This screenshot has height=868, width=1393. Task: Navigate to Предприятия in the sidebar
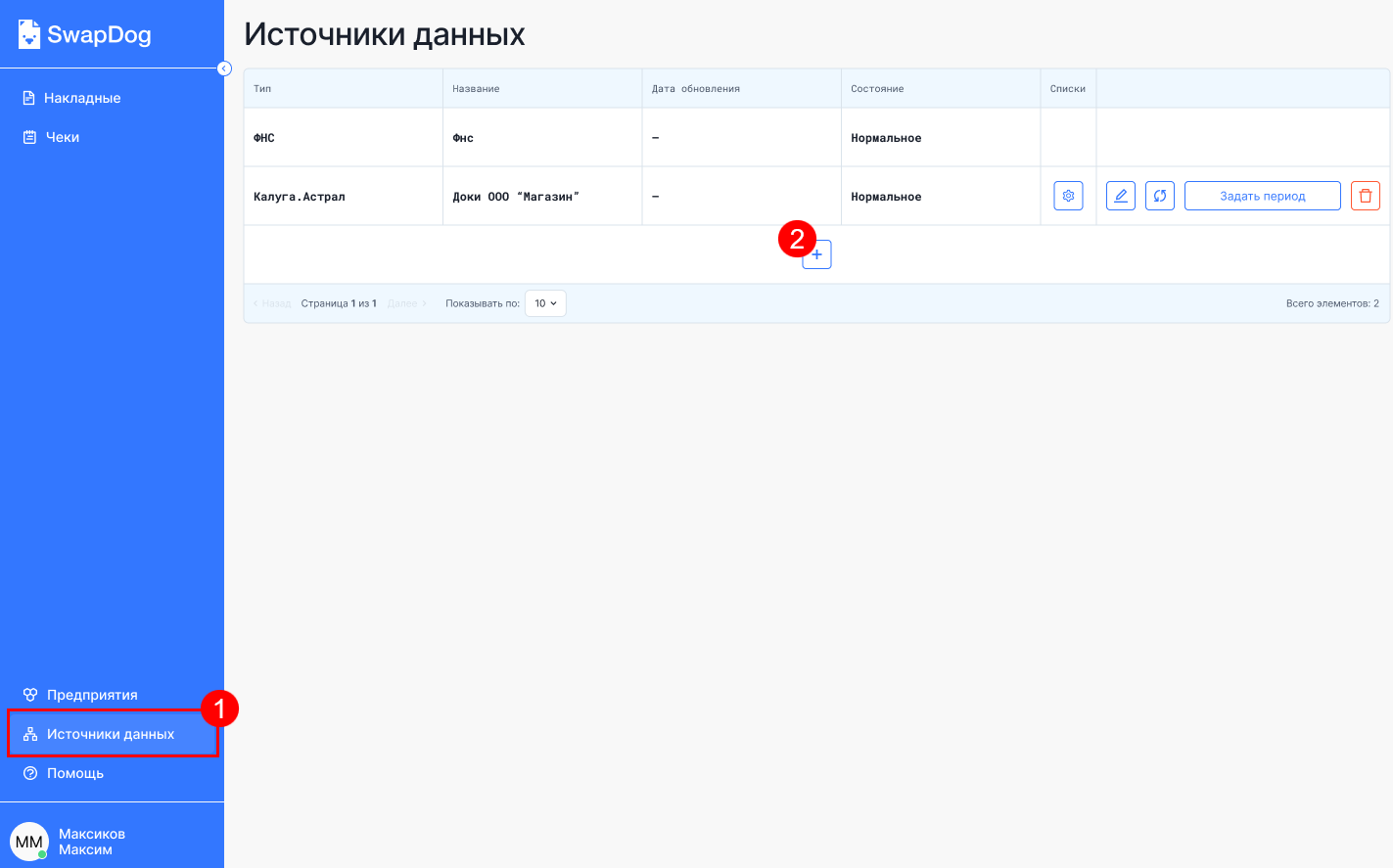coord(92,695)
